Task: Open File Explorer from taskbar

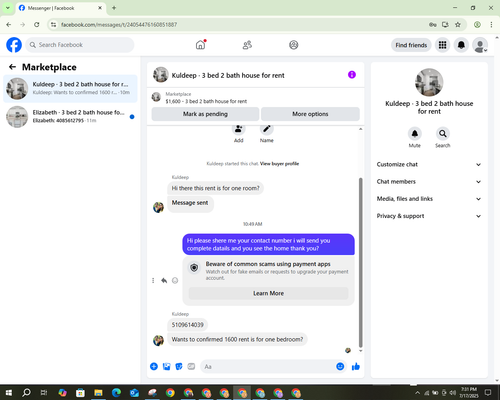Action: point(98,393)
